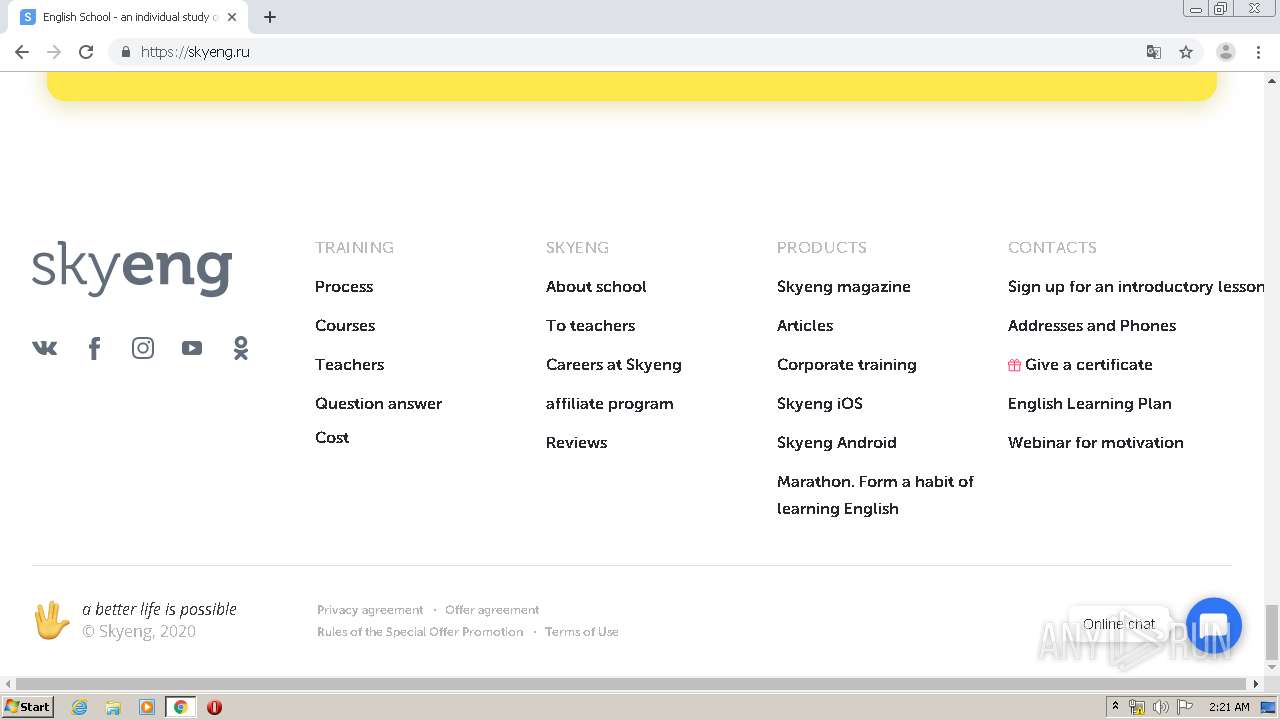Click the horizontal scrollbar right arrow

[x=1257, y=684]
